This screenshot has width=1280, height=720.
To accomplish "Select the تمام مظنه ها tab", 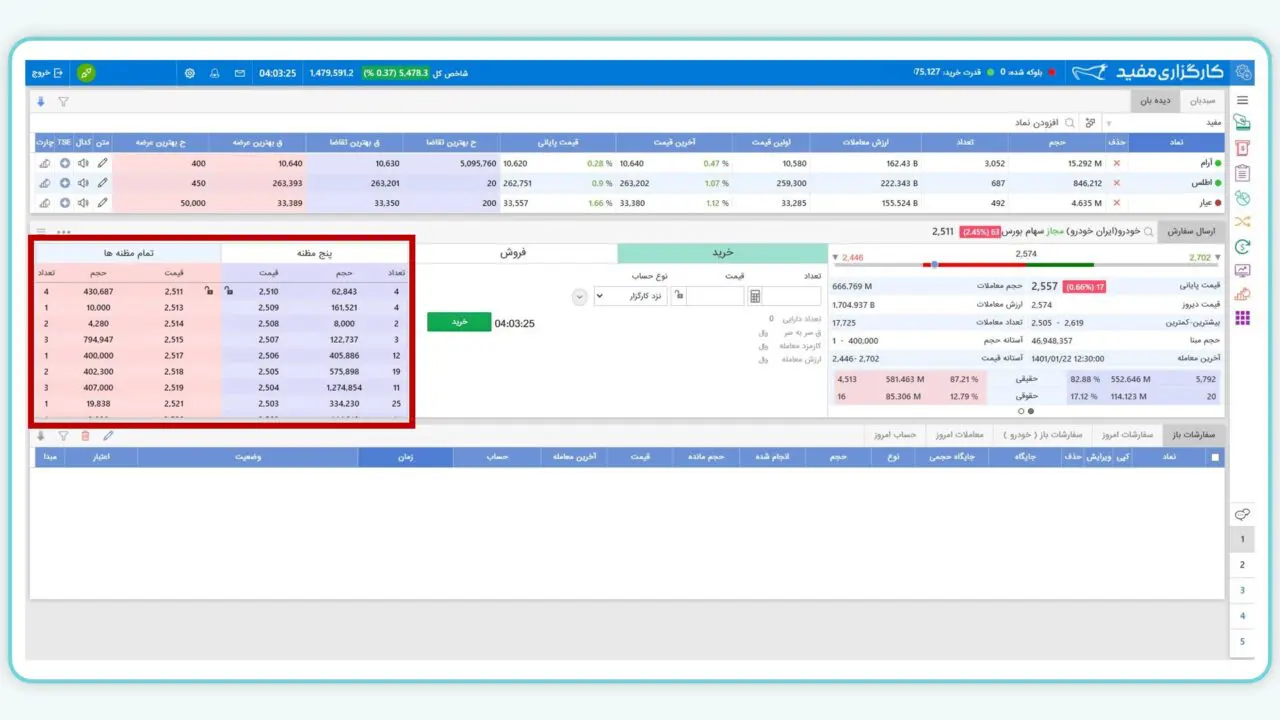I will pyautogui.click(x=128, y=253).
